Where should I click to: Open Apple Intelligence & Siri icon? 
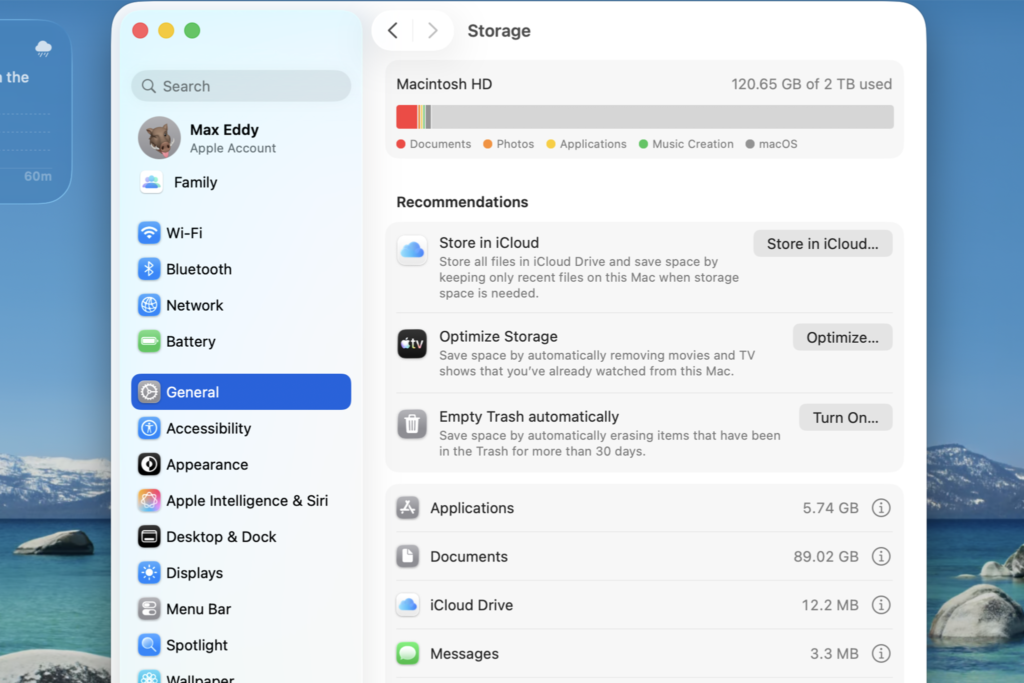coord(149,500)
